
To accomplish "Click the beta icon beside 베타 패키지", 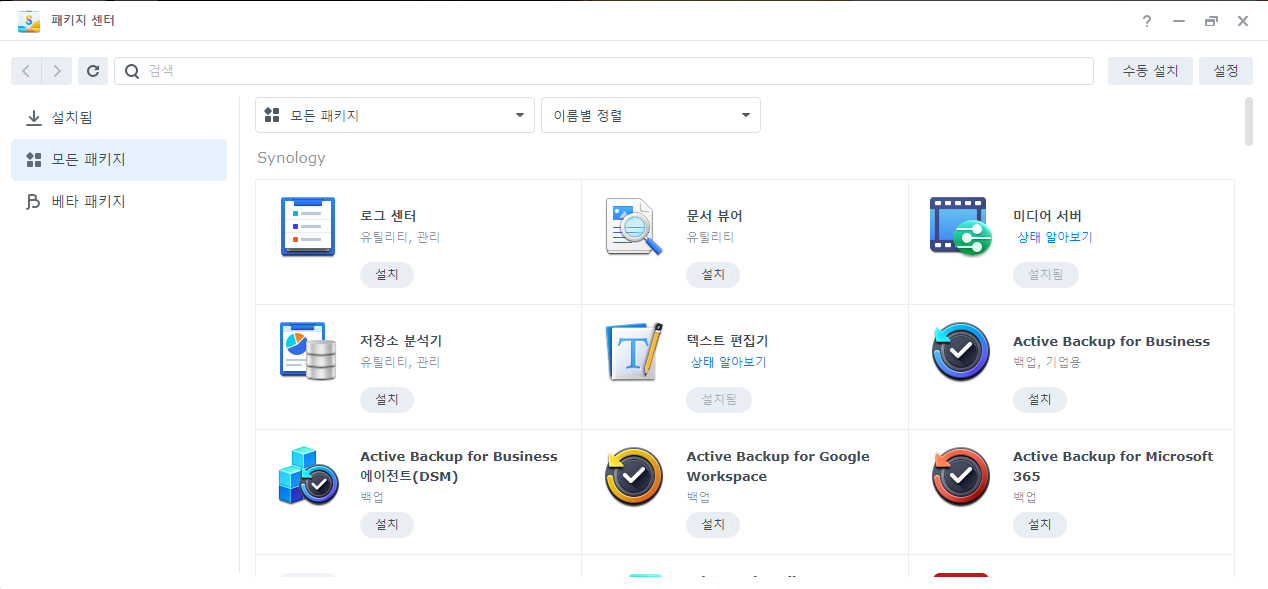I will 34,202.
